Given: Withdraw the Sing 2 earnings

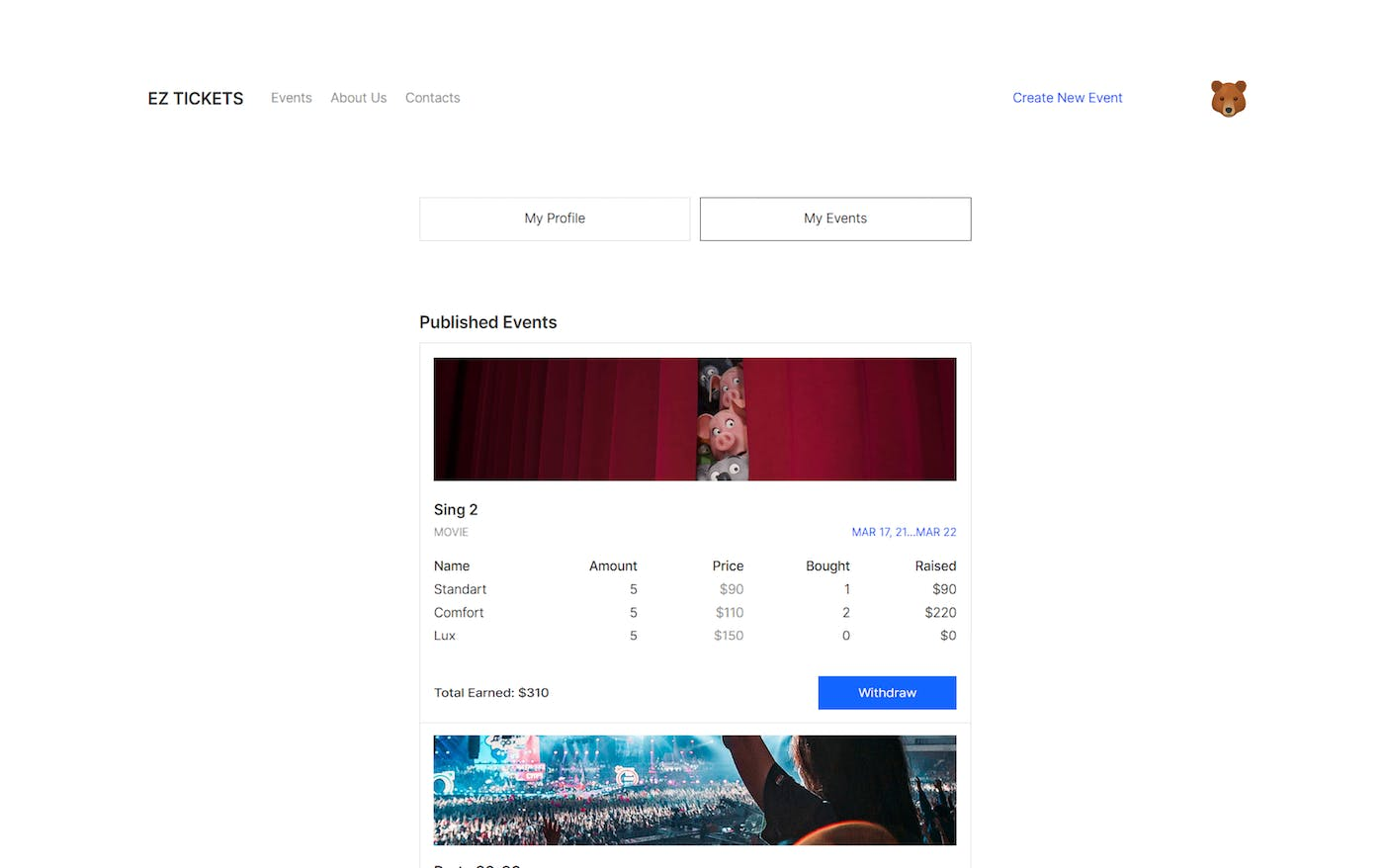Looking at the screenshot, I should pyautogui.click(x=887, y=693).
